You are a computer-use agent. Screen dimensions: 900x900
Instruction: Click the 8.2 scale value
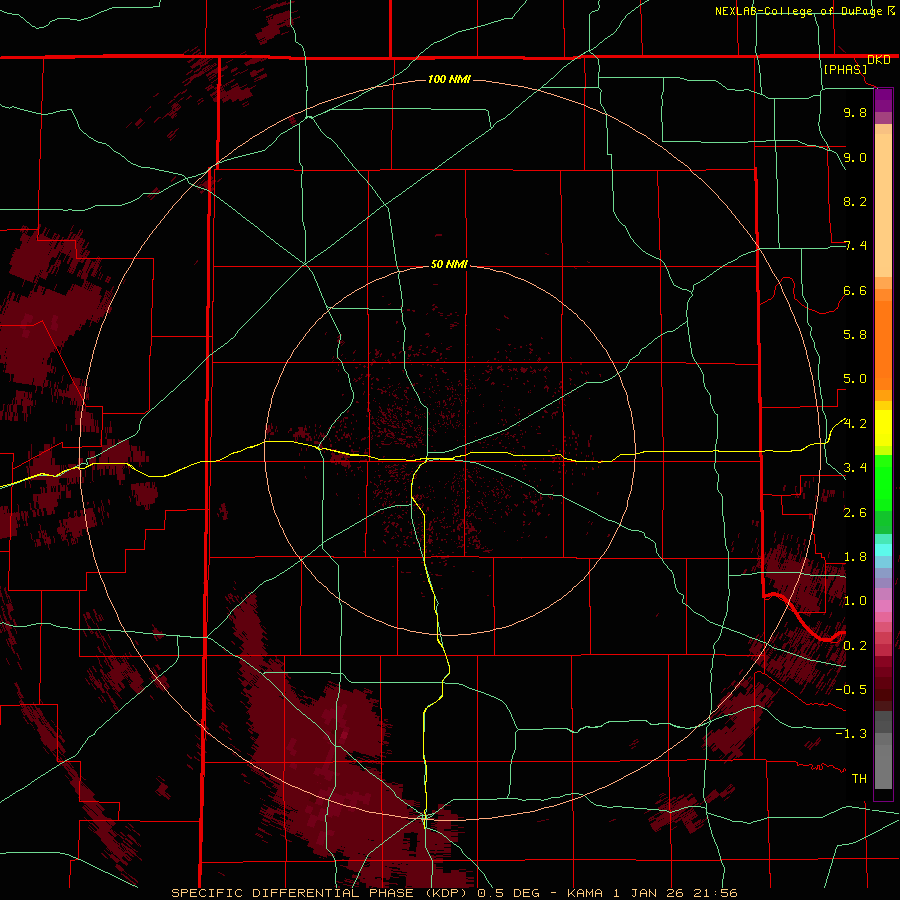(855, 201)
